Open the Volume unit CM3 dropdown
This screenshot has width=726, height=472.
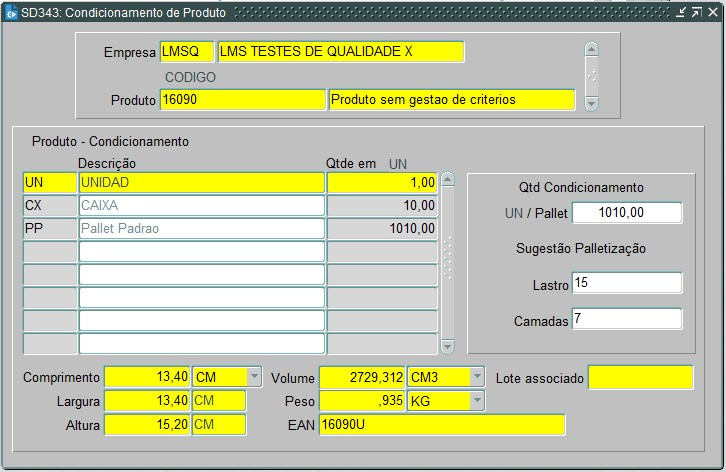tap(477, 377)
